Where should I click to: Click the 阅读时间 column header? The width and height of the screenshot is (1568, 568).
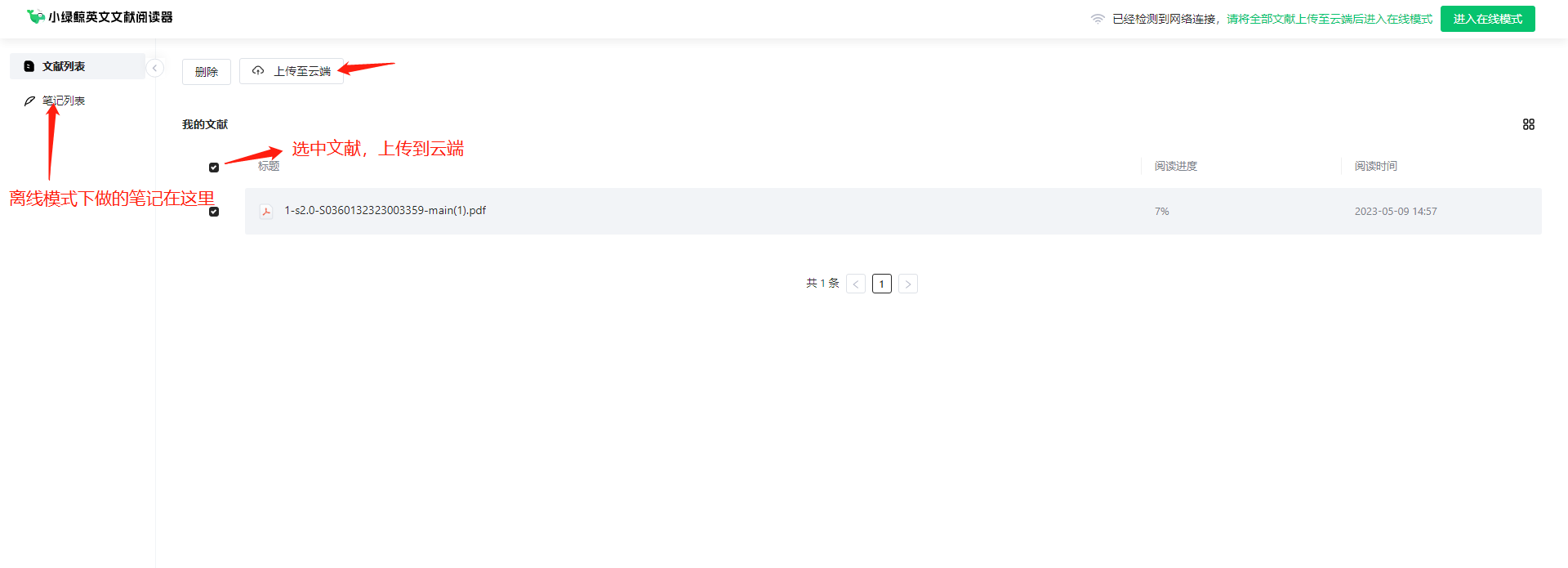tap(1376, 166)
